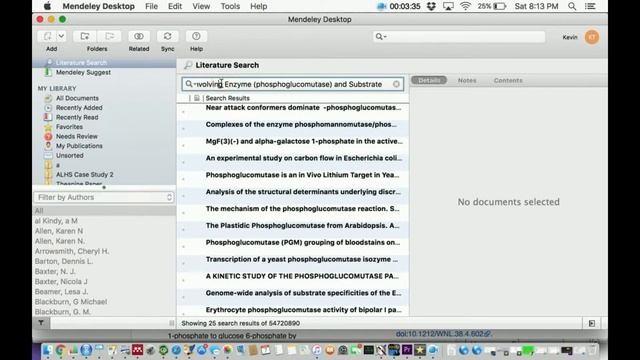Open the Edit menu
Screen dimensions: 640x360
[175, 6]
